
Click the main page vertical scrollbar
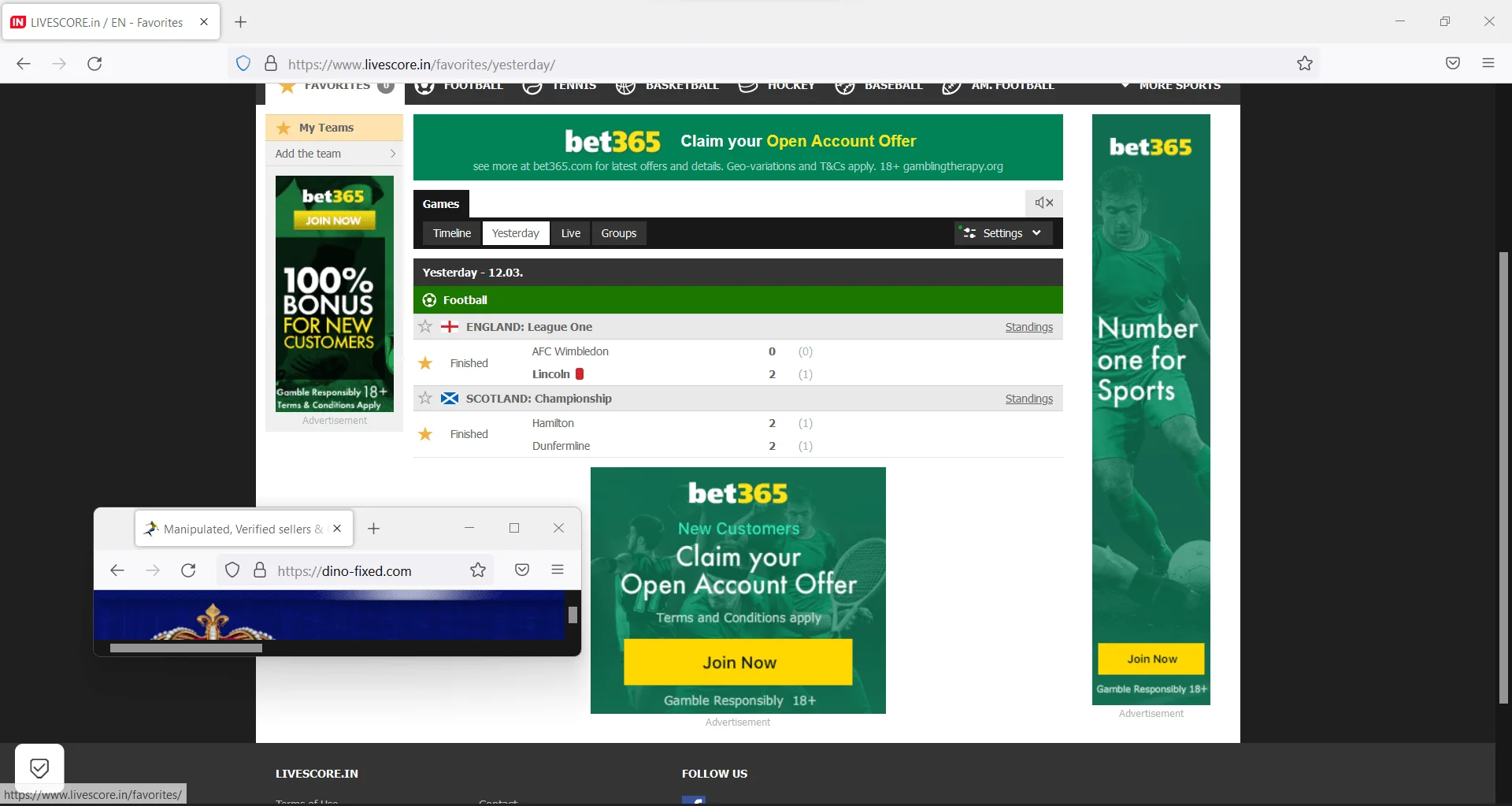(1503, 477)
